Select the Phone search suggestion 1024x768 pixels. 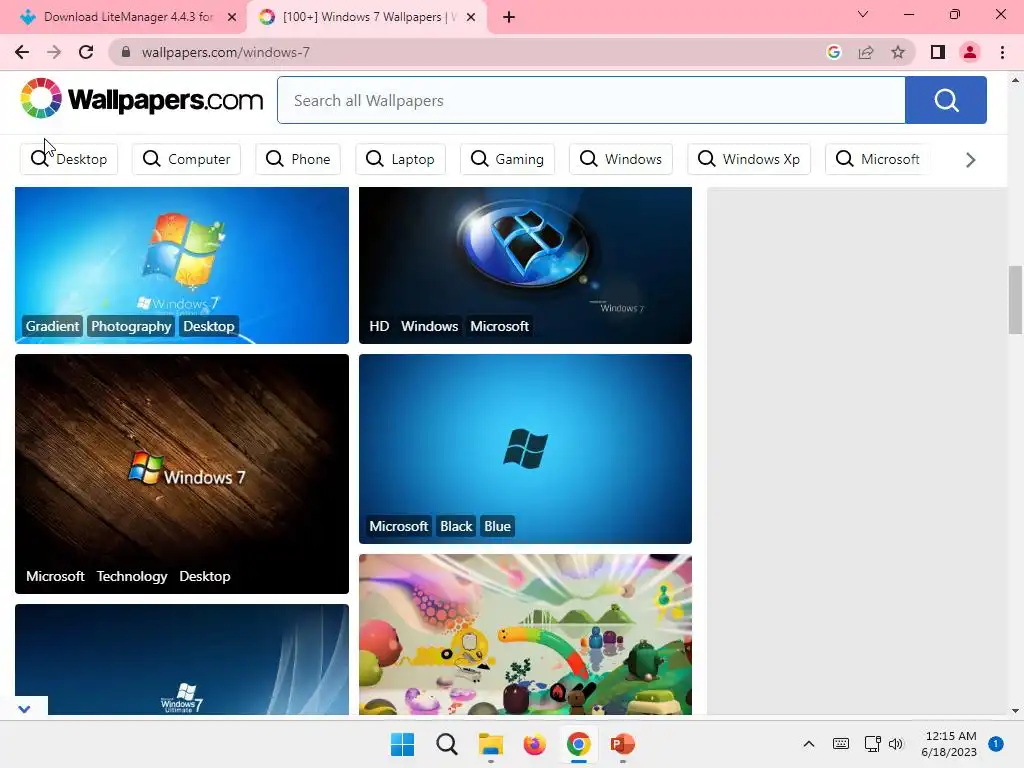tap(298, 159)
